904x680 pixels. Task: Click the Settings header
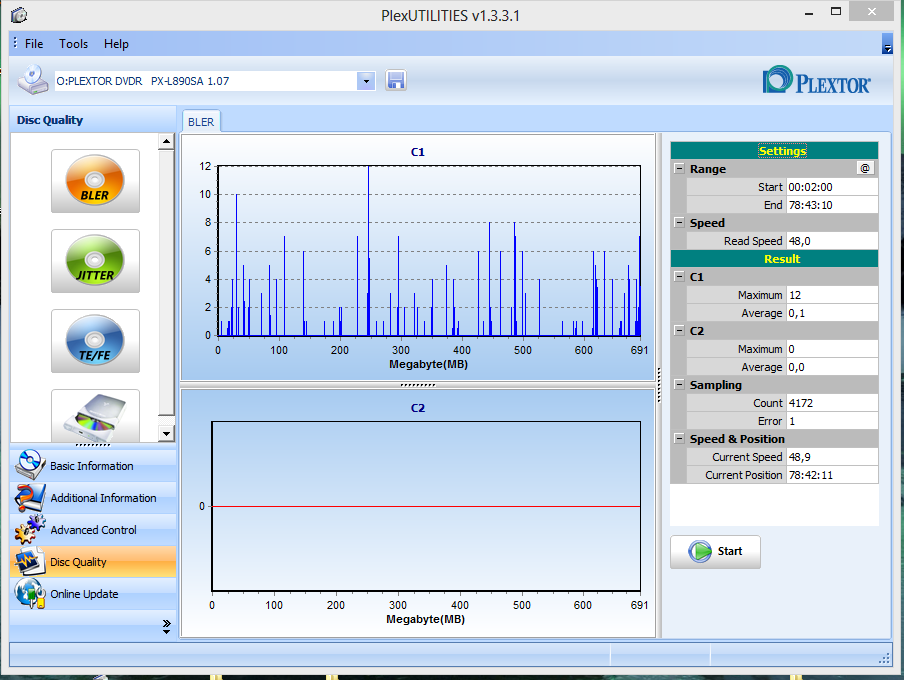coord(774,151)
